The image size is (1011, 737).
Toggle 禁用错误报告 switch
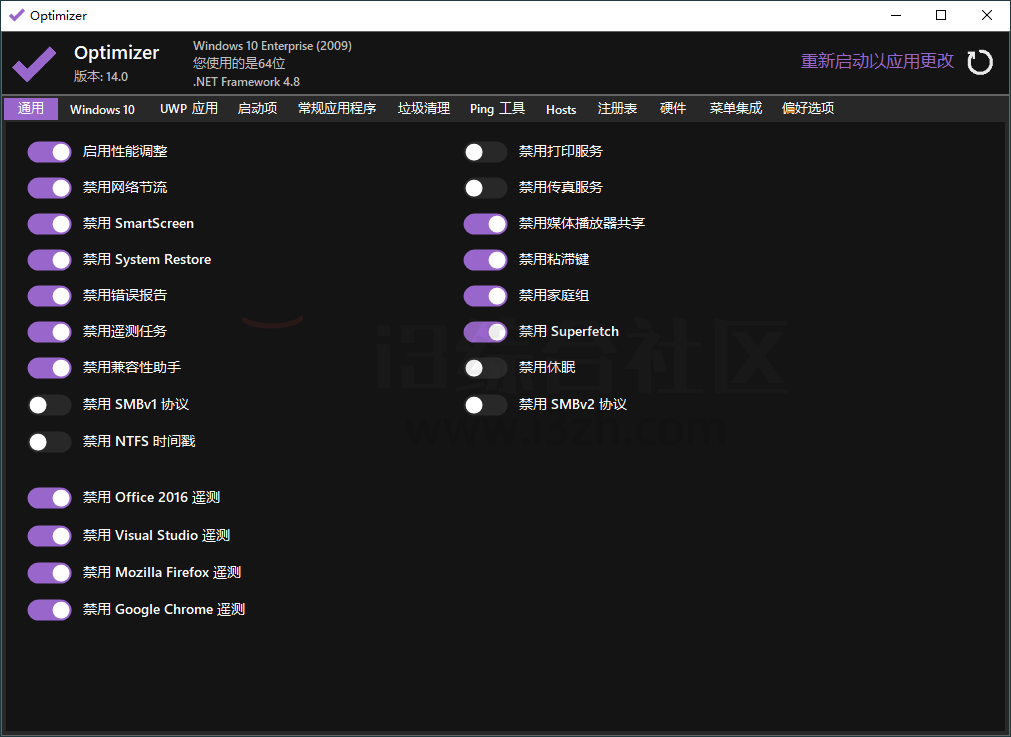[x=50, y=296]
